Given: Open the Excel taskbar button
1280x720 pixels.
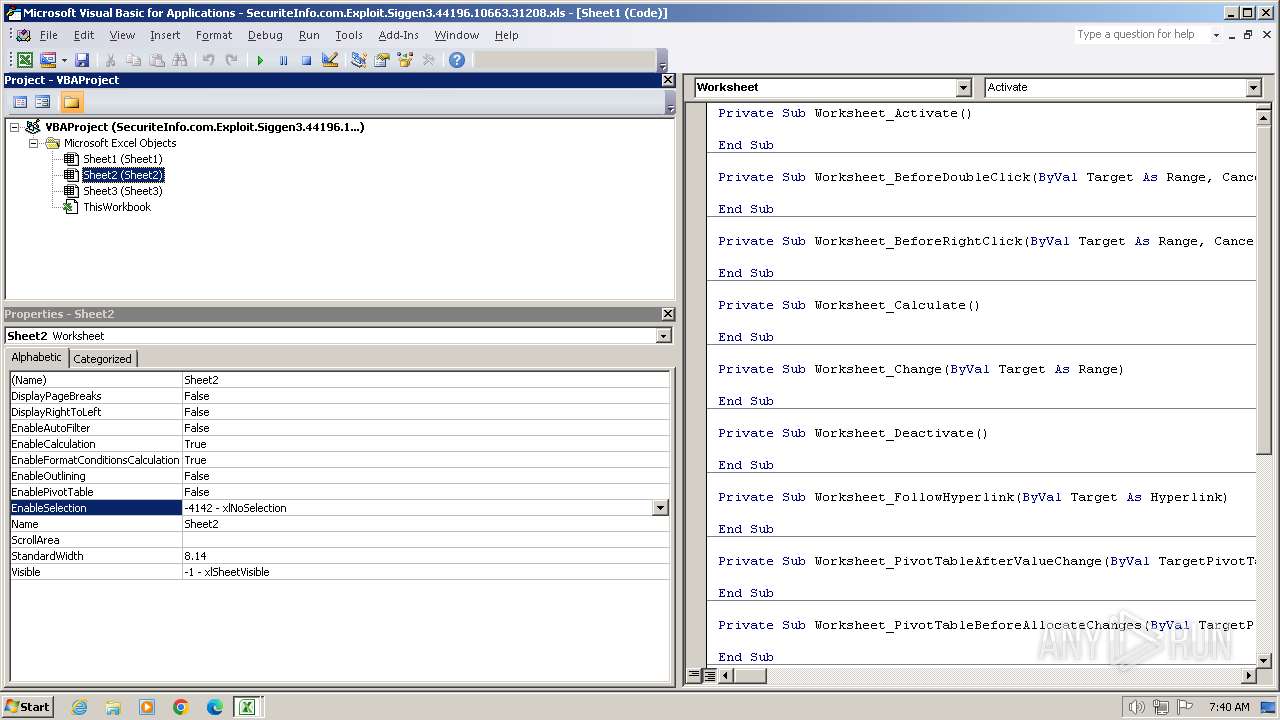Looking at the screenshot, I should pos(246,707).
